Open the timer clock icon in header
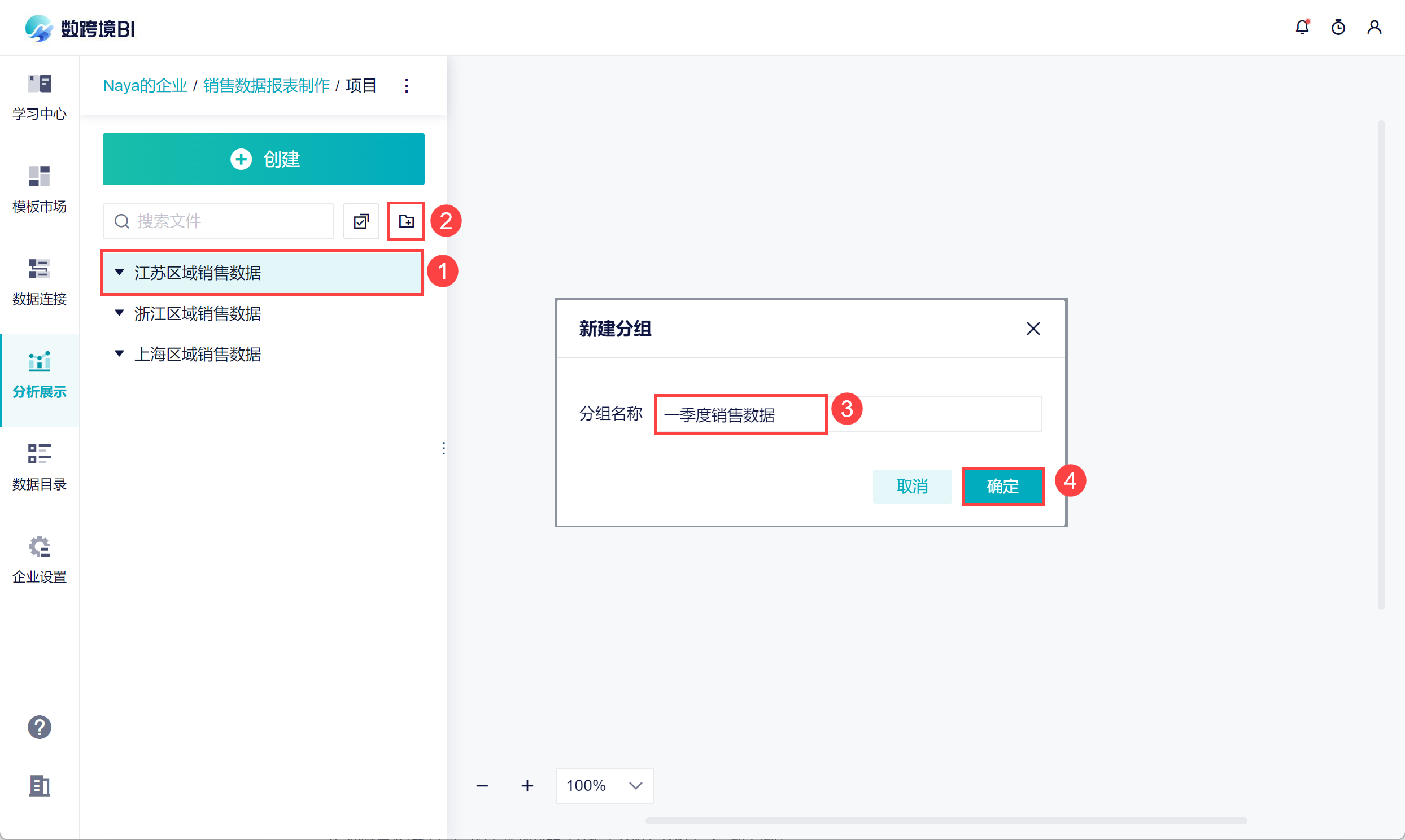1405x840 pixels. pos(1338,27)
